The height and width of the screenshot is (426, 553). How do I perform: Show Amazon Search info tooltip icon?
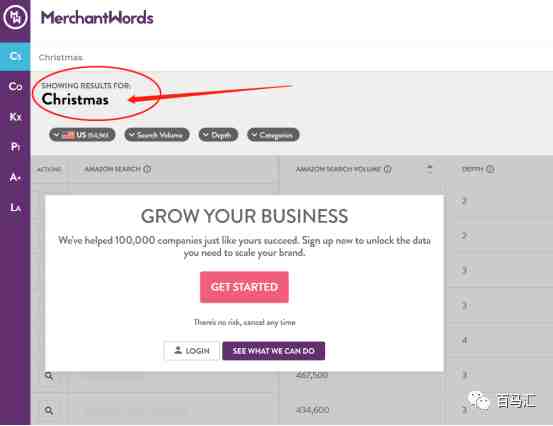(x=147, y=169)
